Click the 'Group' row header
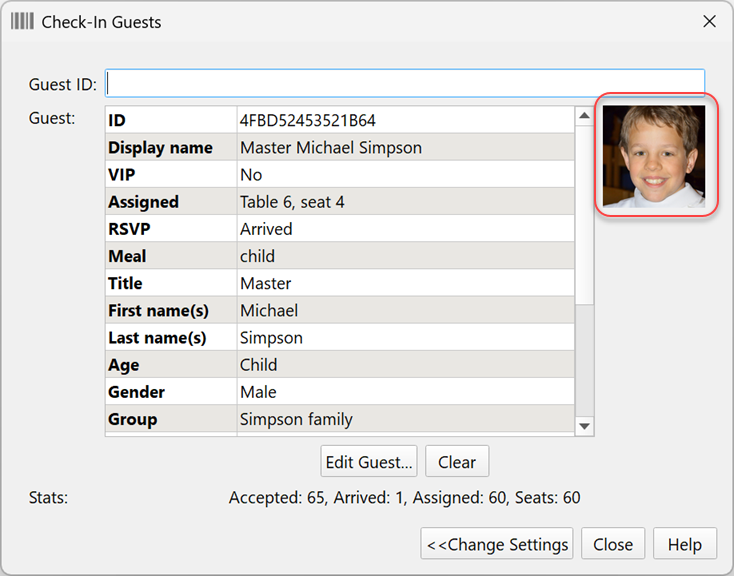Screen dimensions: 734x576 point(171,419)
